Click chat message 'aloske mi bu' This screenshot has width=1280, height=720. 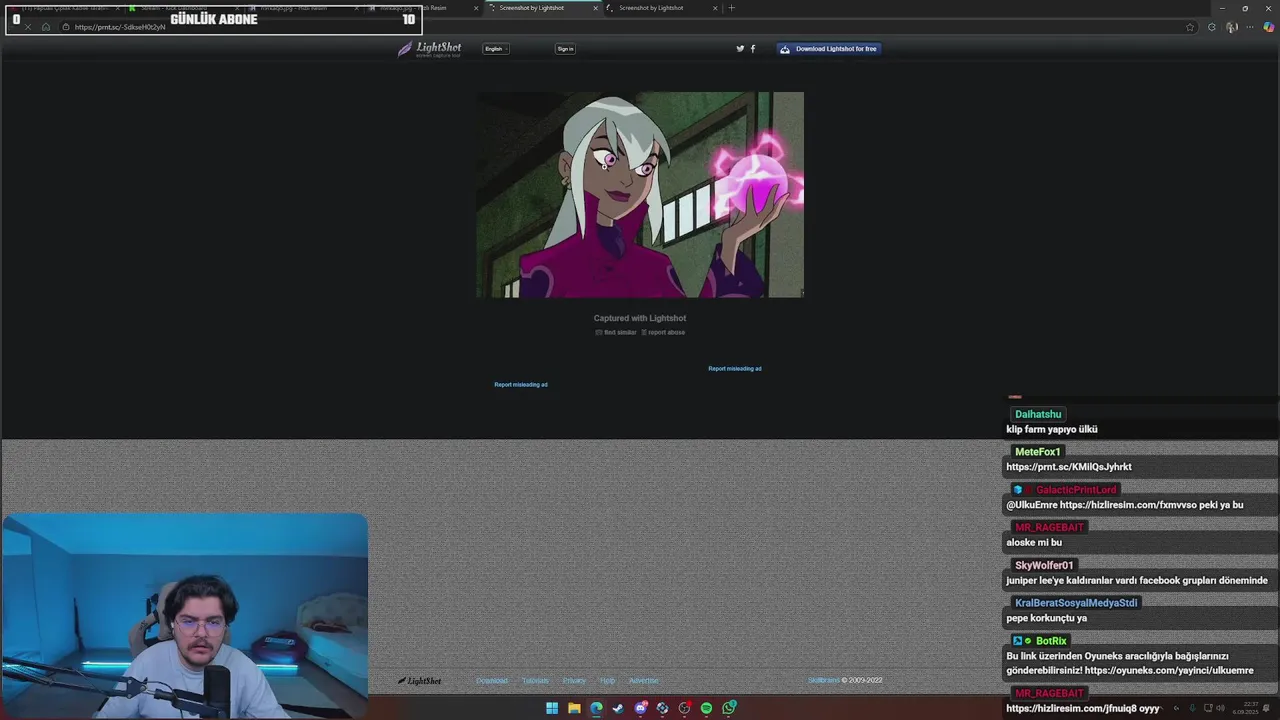click(x=1034, y=542)
